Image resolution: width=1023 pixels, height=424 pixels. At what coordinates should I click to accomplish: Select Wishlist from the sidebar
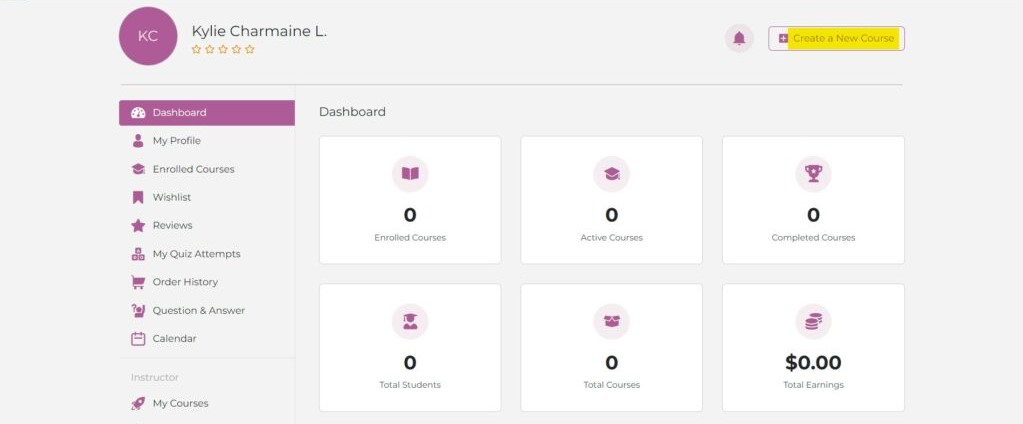(x=171, y=197)
